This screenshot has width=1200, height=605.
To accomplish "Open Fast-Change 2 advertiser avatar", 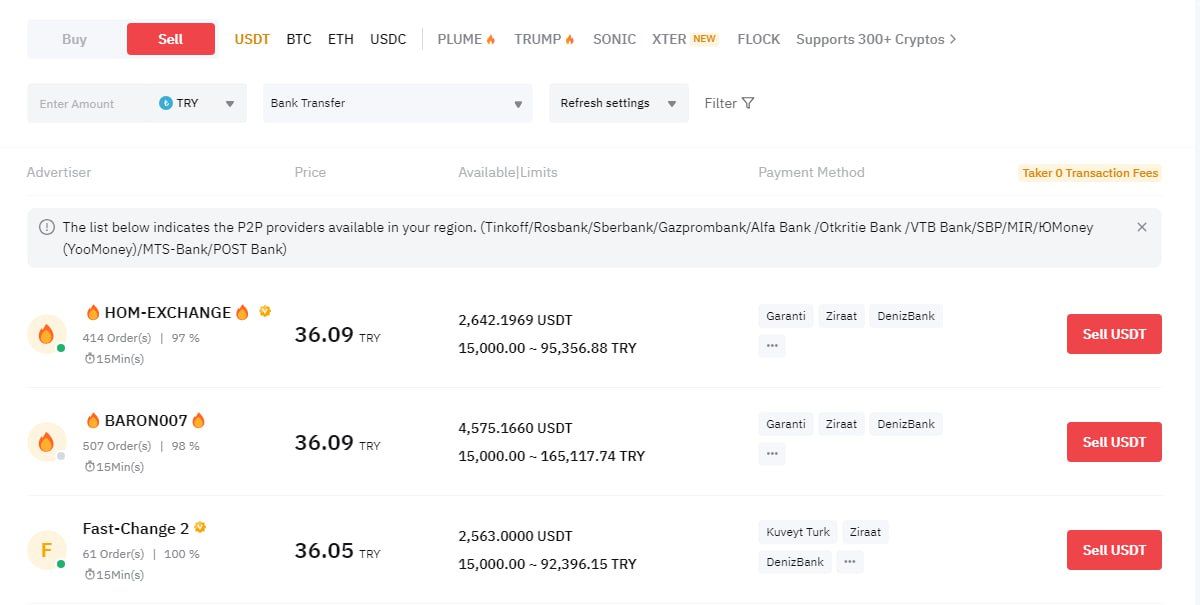I will (46, 550).
